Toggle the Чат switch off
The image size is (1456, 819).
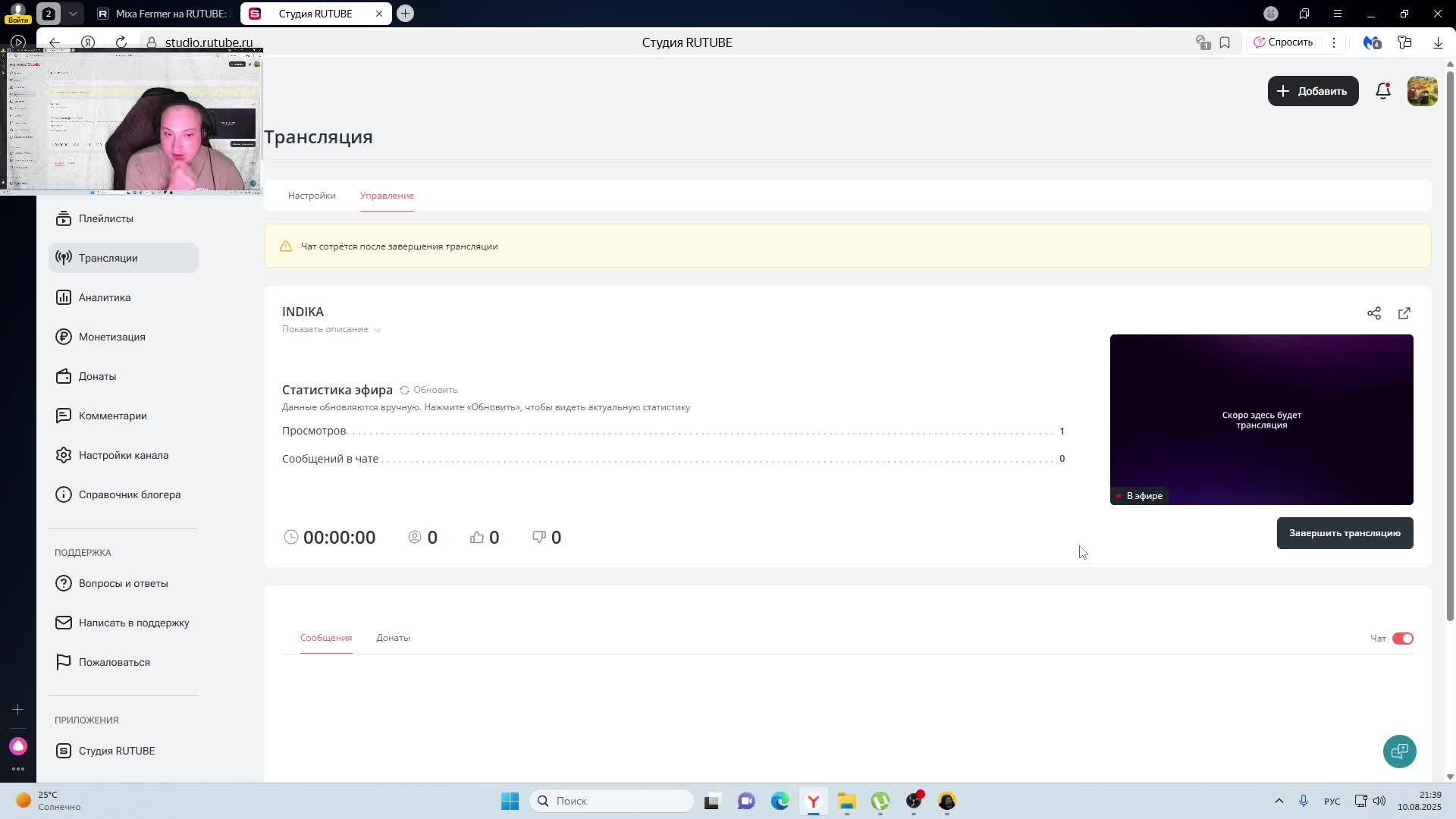pyautogui.click(x=1402, y=639)
